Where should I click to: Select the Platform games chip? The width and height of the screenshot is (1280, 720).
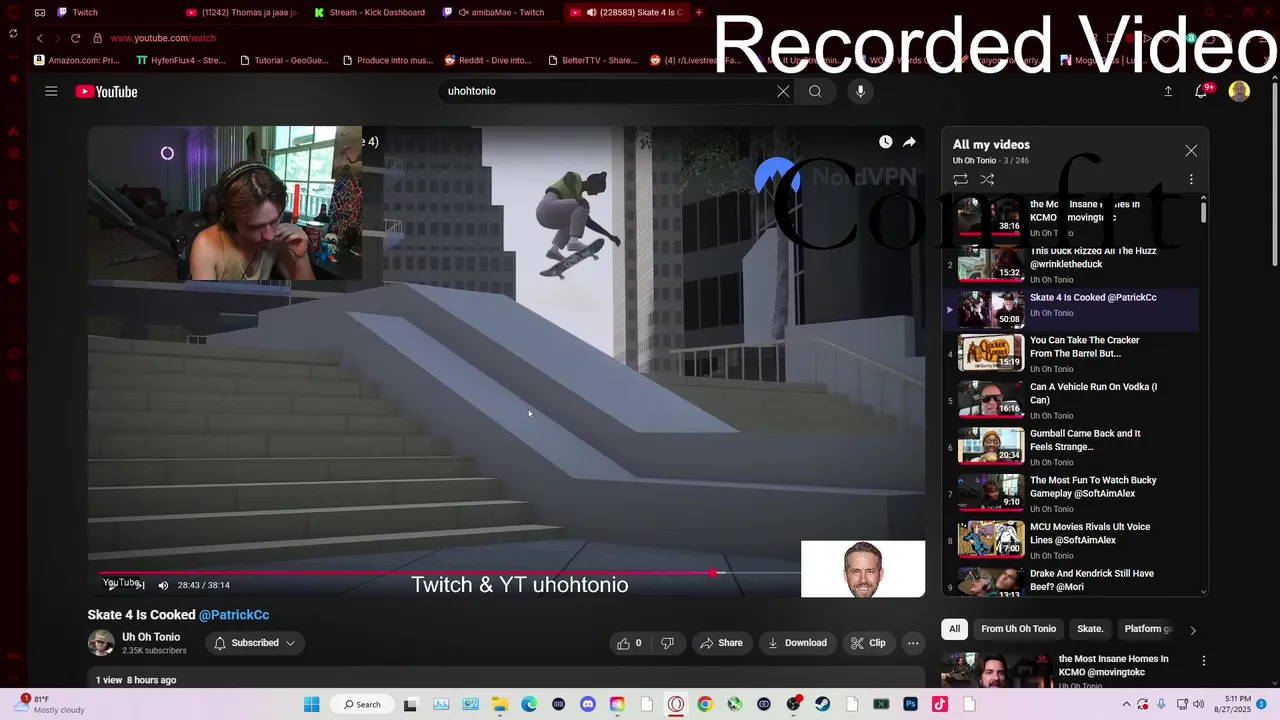click(1148, 629)
